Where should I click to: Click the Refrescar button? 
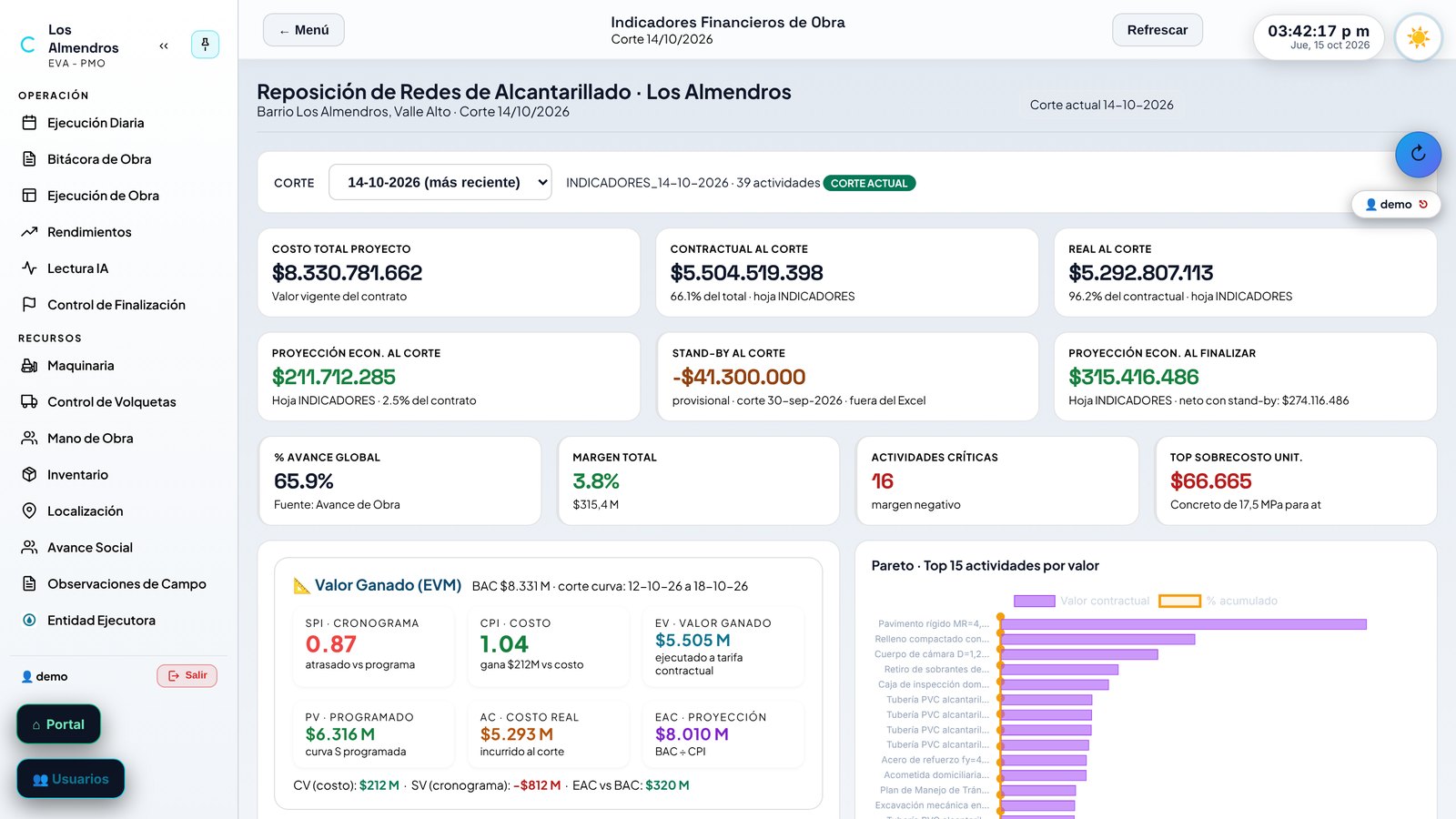click(x=1157, y=30)
